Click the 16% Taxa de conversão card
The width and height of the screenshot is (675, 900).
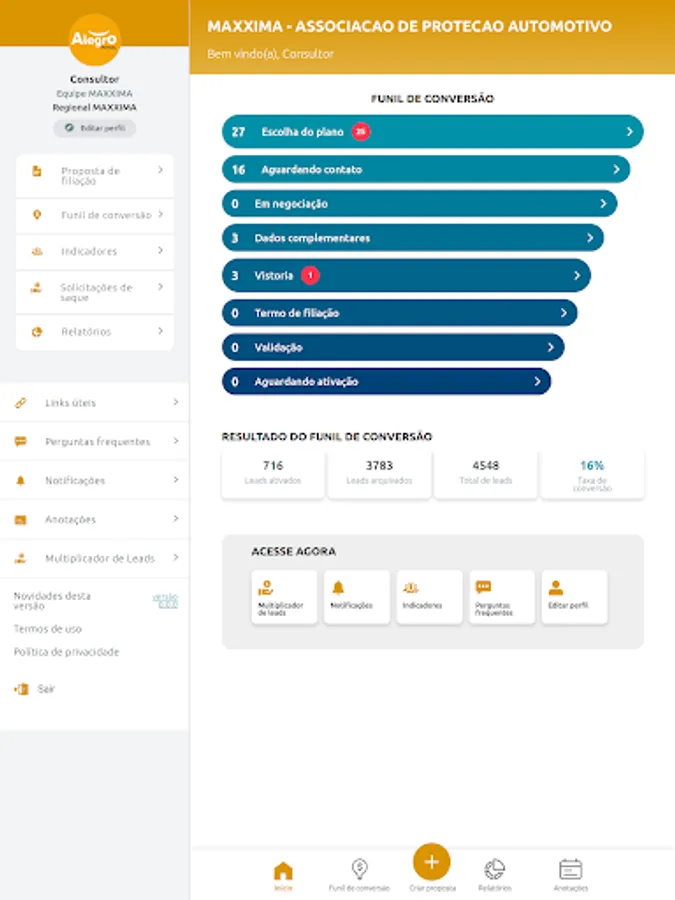(592, 474)
